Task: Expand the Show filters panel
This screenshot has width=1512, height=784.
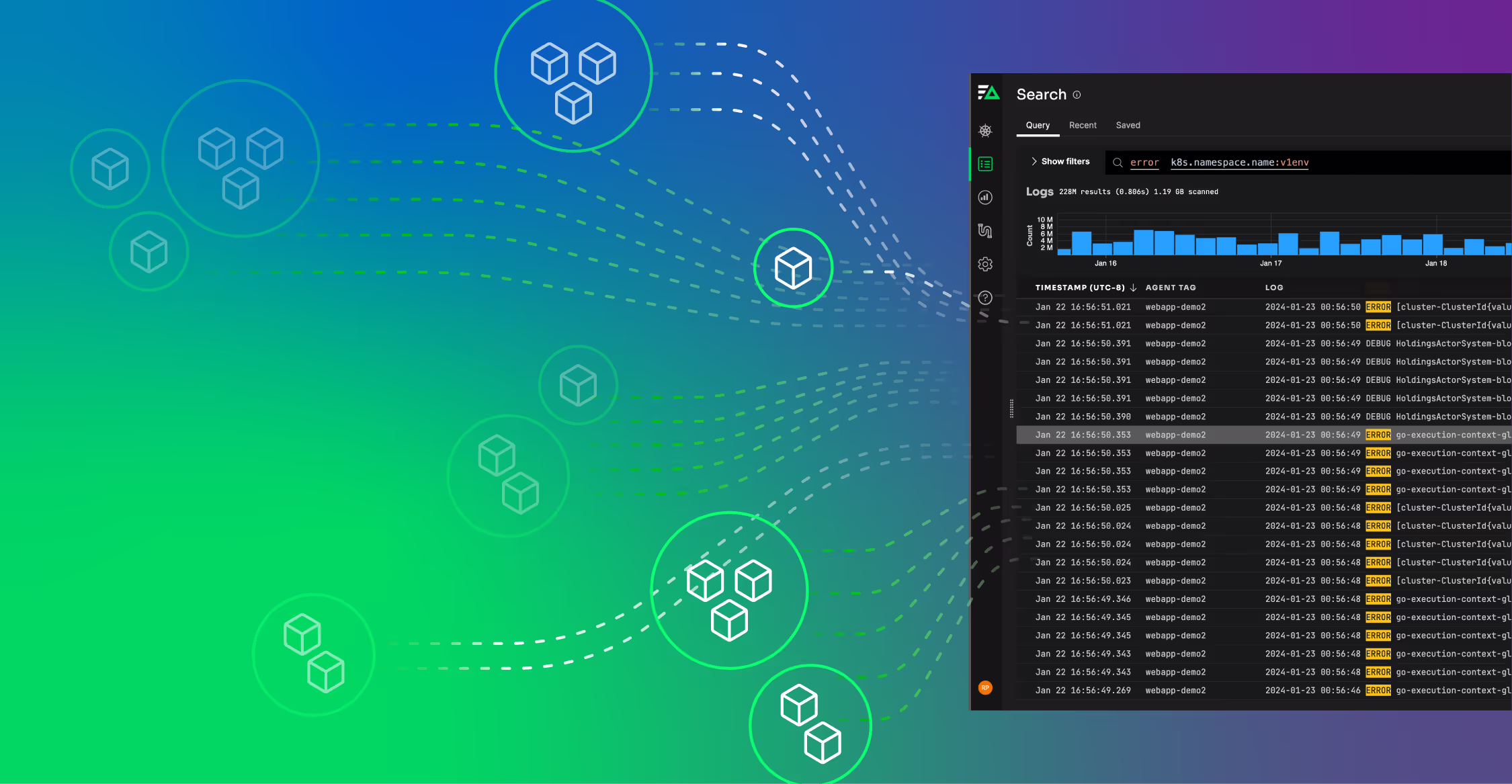Action: (x=1034, y=161)
